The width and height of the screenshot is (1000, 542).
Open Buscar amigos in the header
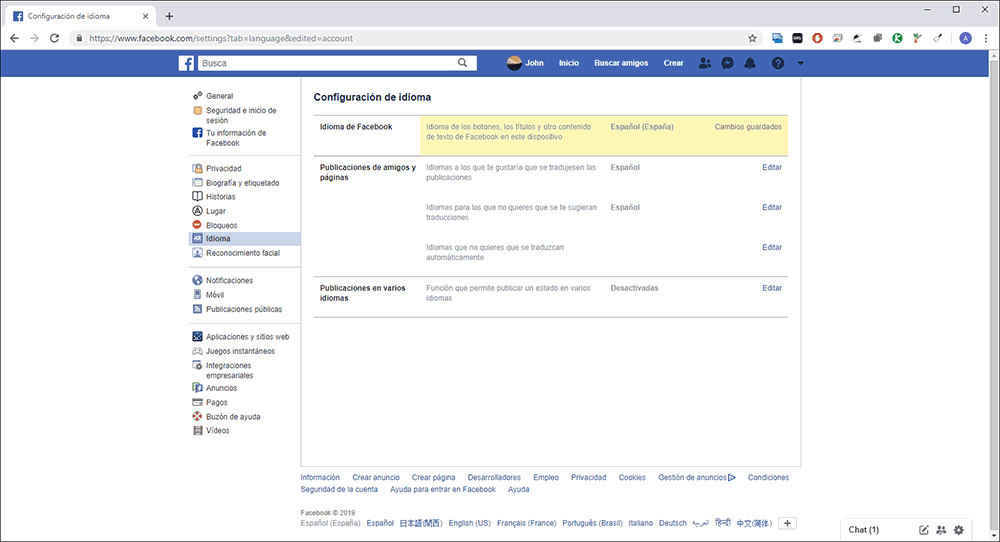point(621,63)
